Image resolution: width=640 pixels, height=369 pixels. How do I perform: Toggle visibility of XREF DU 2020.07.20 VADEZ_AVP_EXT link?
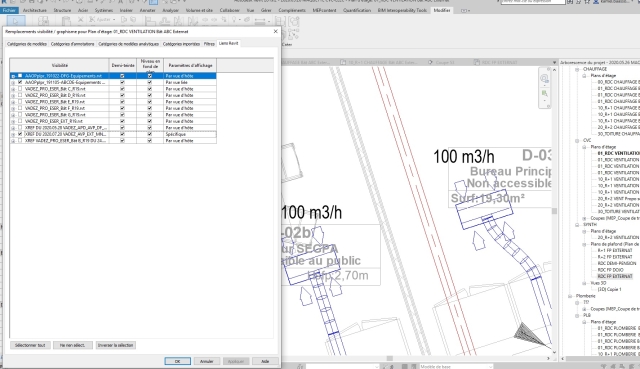point(20,134)
